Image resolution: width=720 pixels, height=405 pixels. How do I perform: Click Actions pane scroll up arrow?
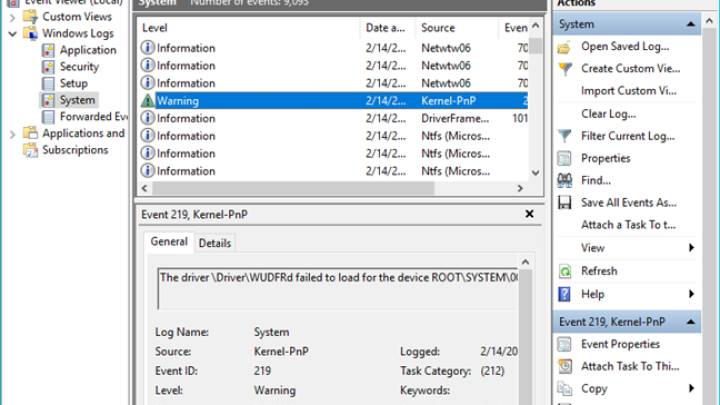pos(709,21)
